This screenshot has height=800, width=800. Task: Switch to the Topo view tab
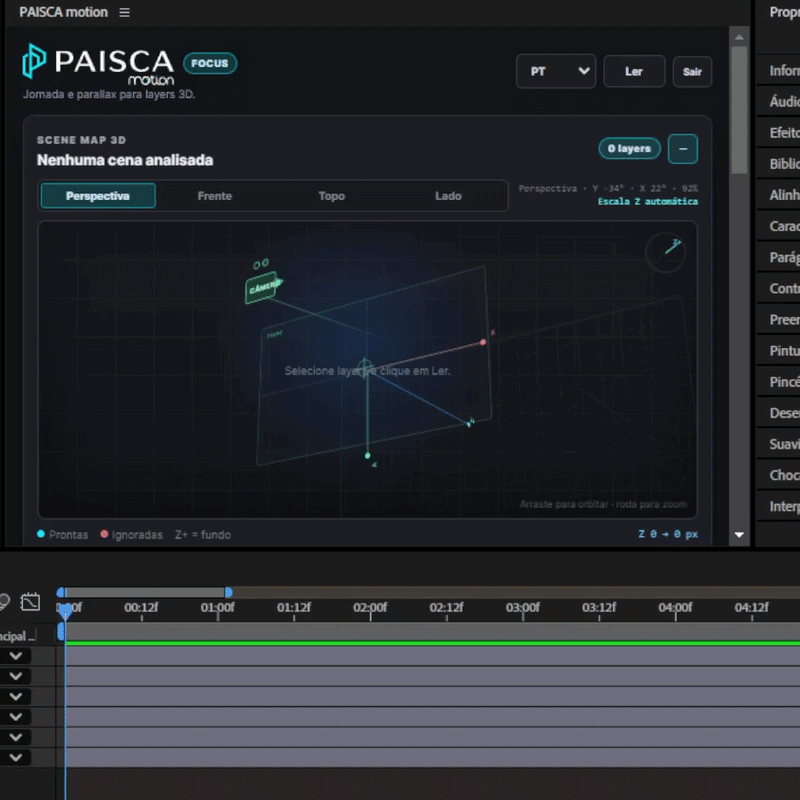pyautogui.click(x=332, y=196)
